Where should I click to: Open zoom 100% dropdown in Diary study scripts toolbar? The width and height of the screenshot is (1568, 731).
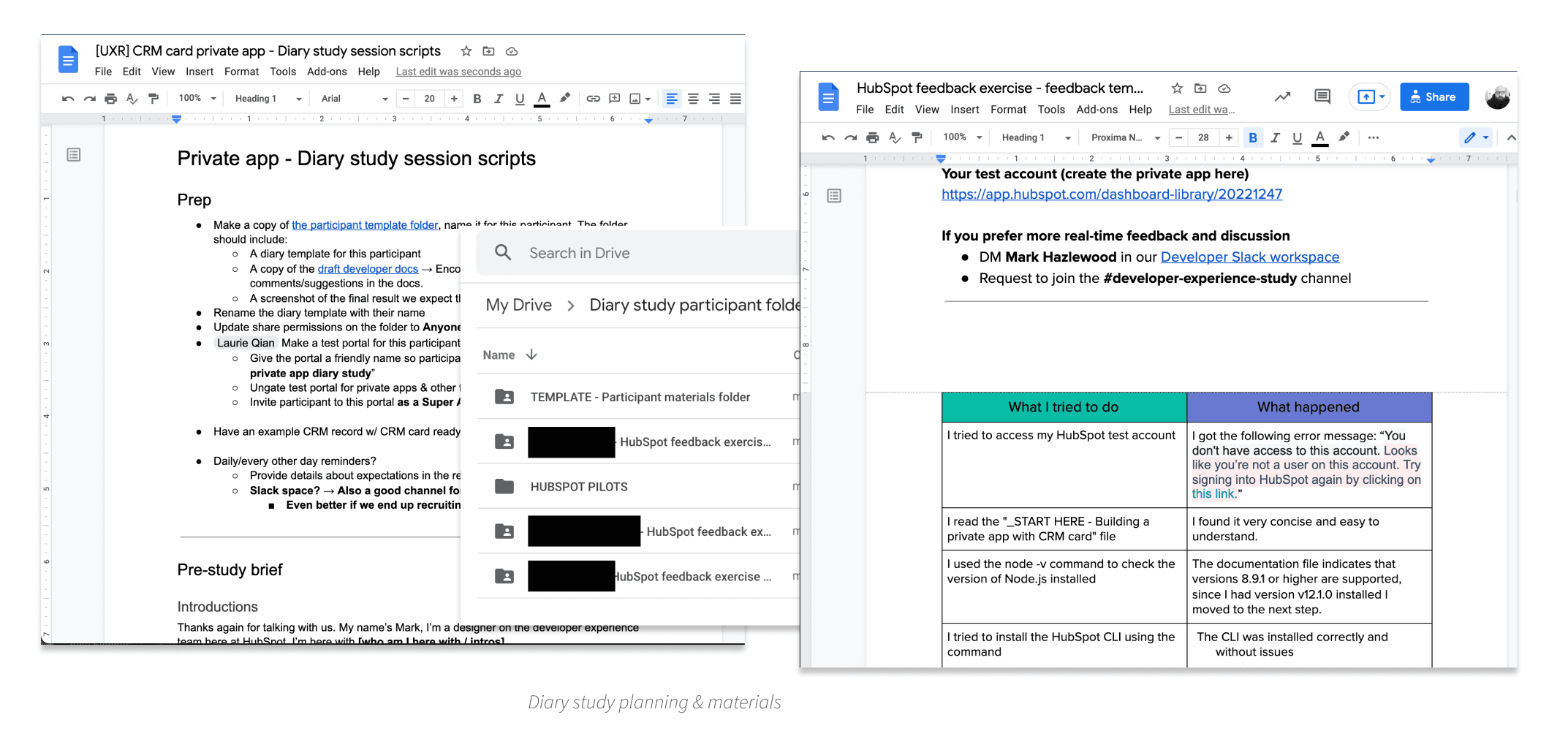pyautogui.click(x=197, y=99)
